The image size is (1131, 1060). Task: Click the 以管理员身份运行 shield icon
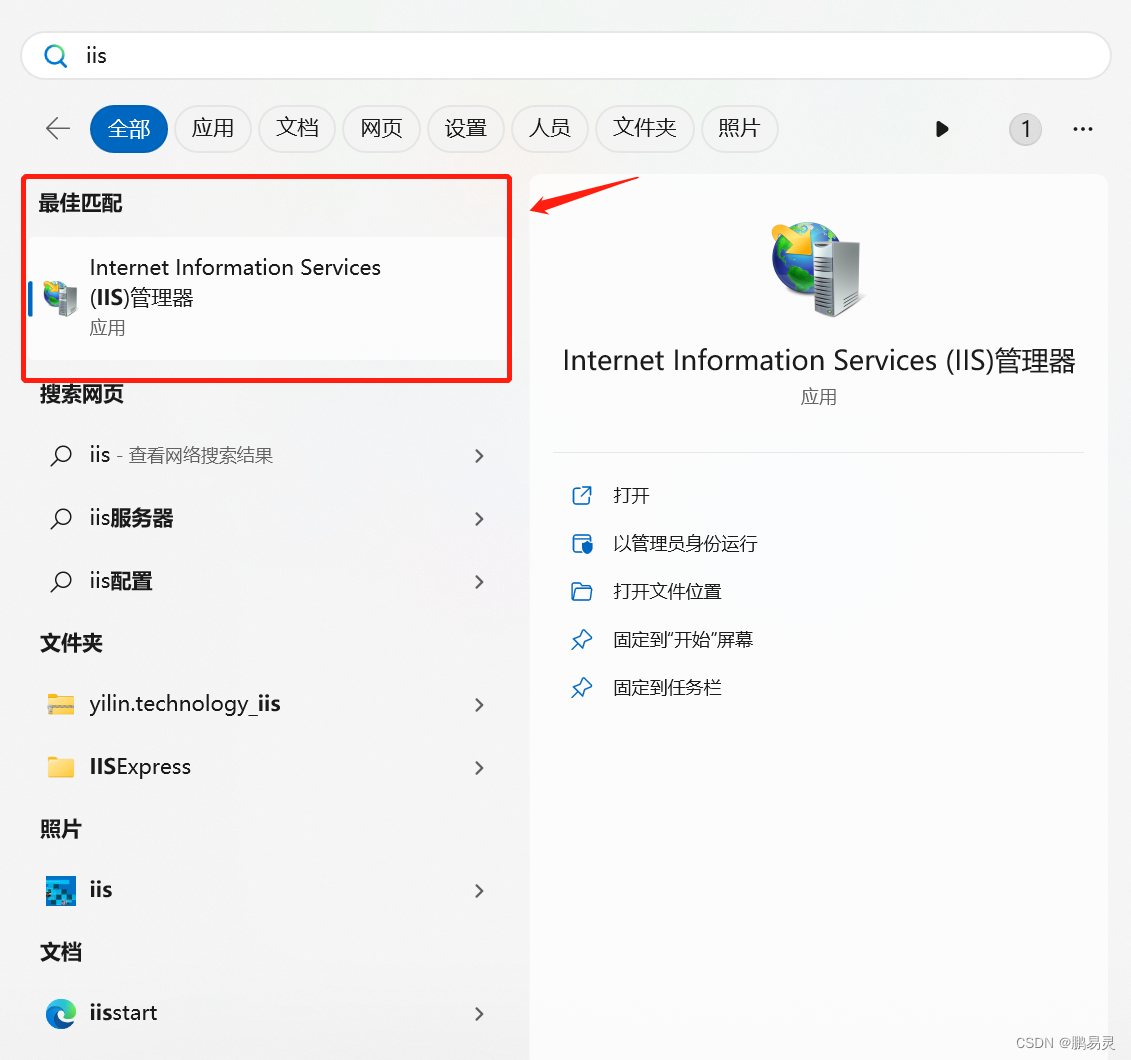[582, 543]
